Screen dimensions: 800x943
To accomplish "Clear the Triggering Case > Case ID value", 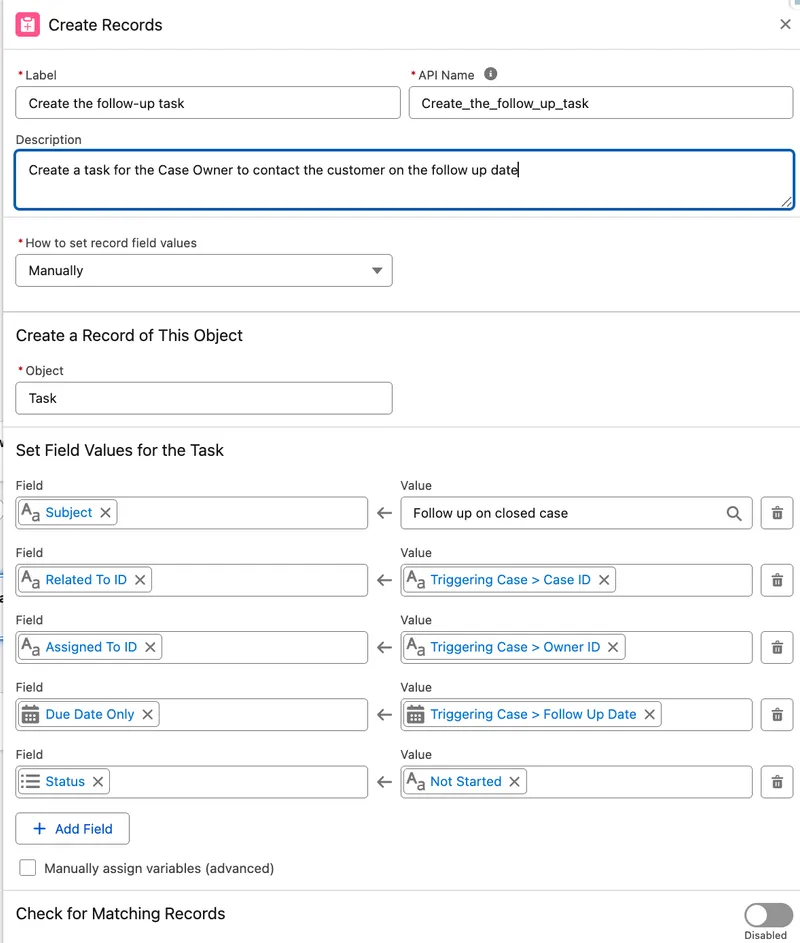I will pos(604,580).
